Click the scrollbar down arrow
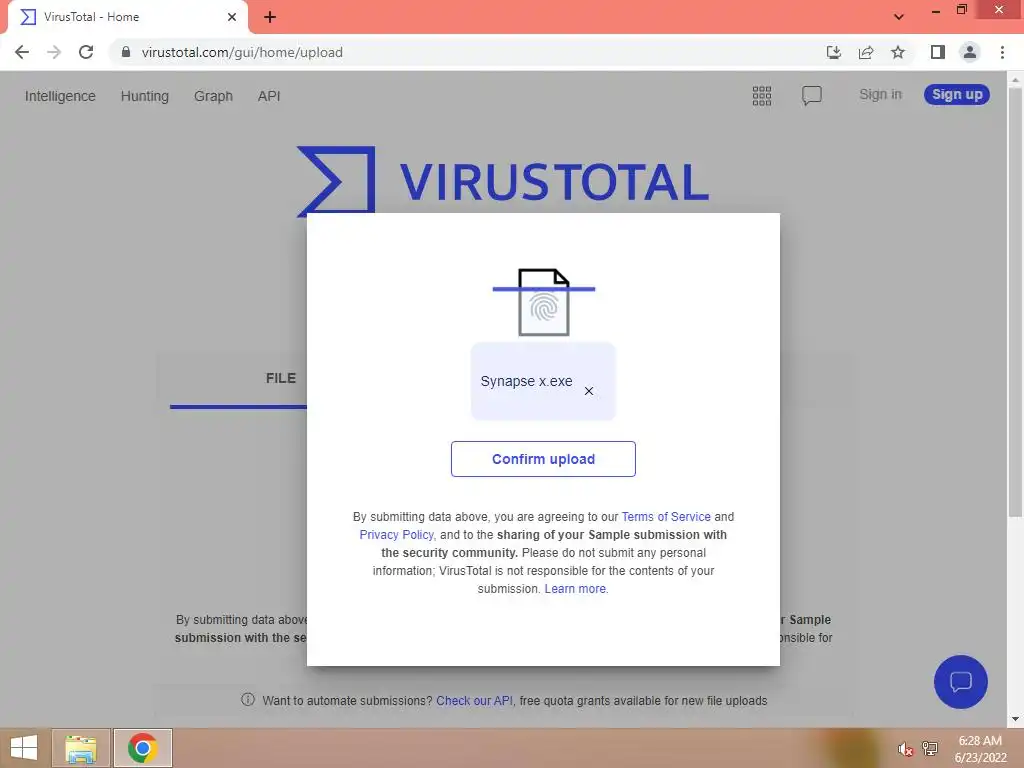This screenshot has height=768, width=1024. pos(1015,720)
